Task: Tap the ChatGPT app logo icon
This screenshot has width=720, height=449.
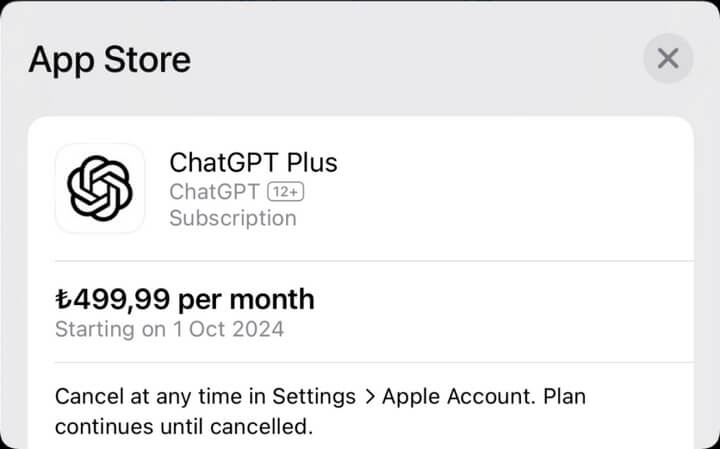Action: (x=100, y=188)
